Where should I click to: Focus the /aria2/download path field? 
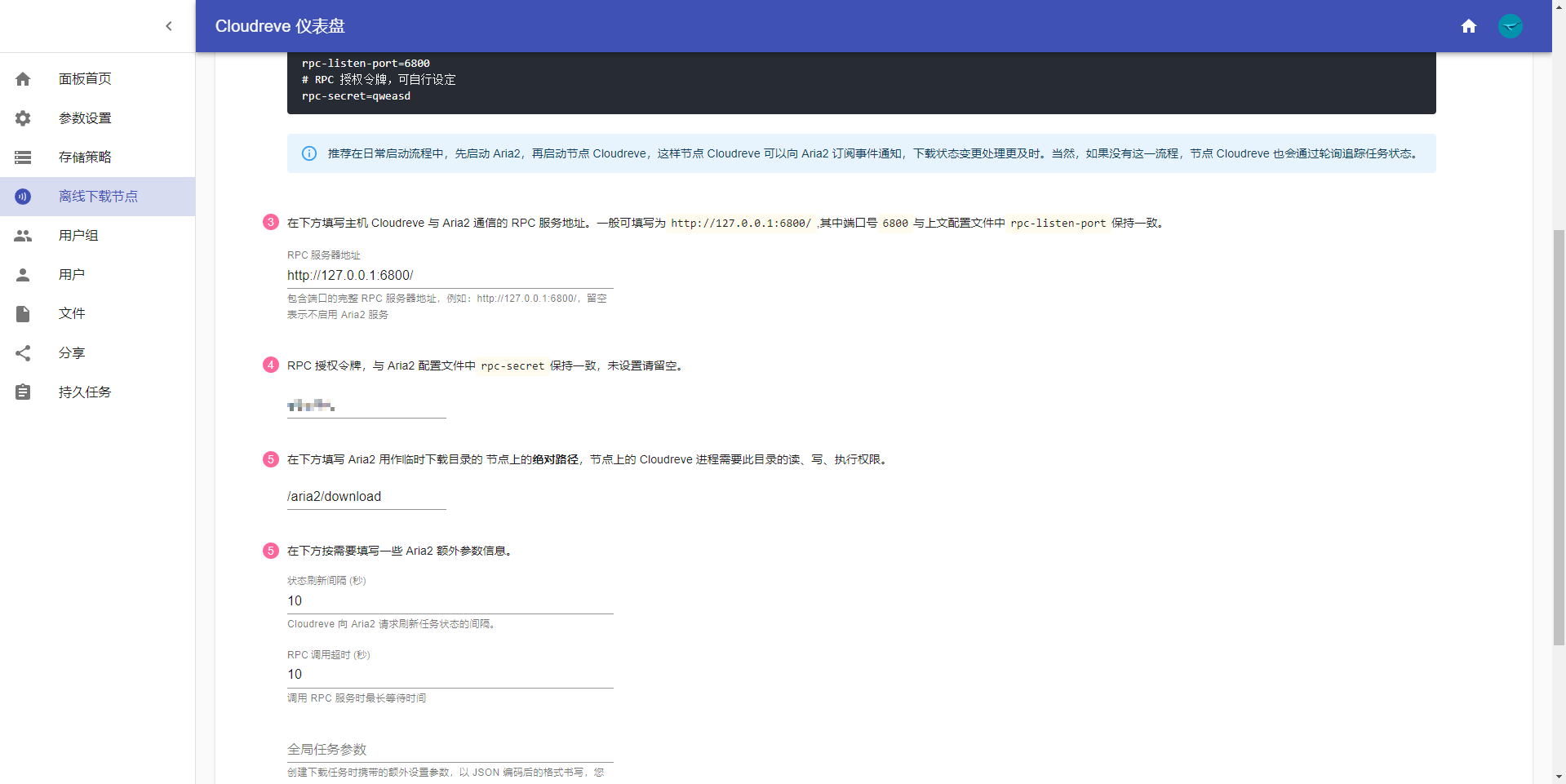(x=366, y=497)
